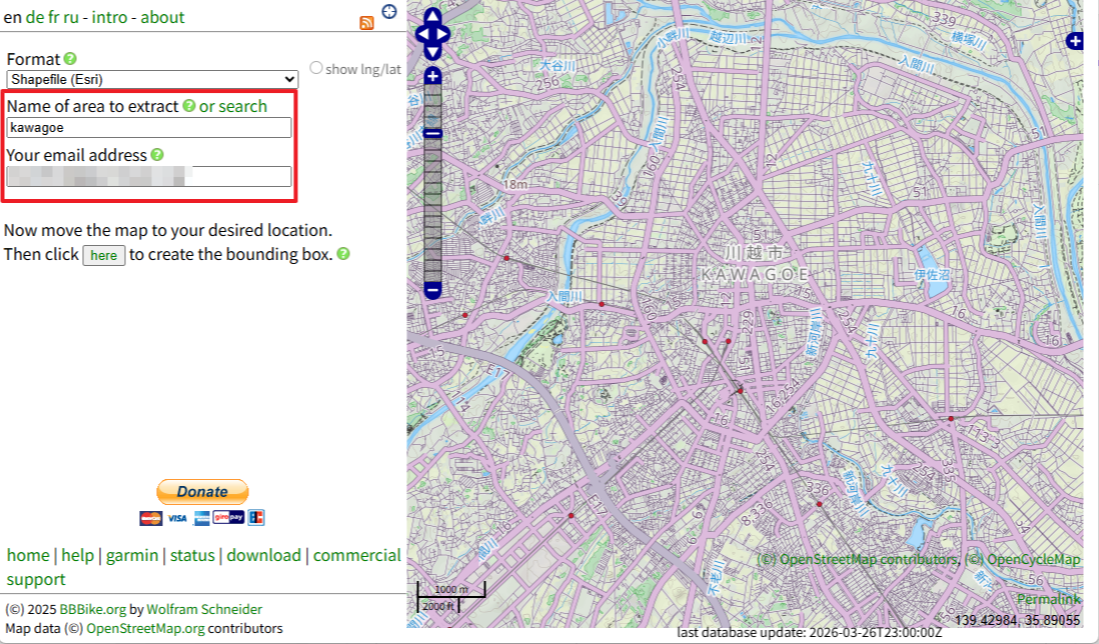Open help icon beside email address label

tap(157, 155)
